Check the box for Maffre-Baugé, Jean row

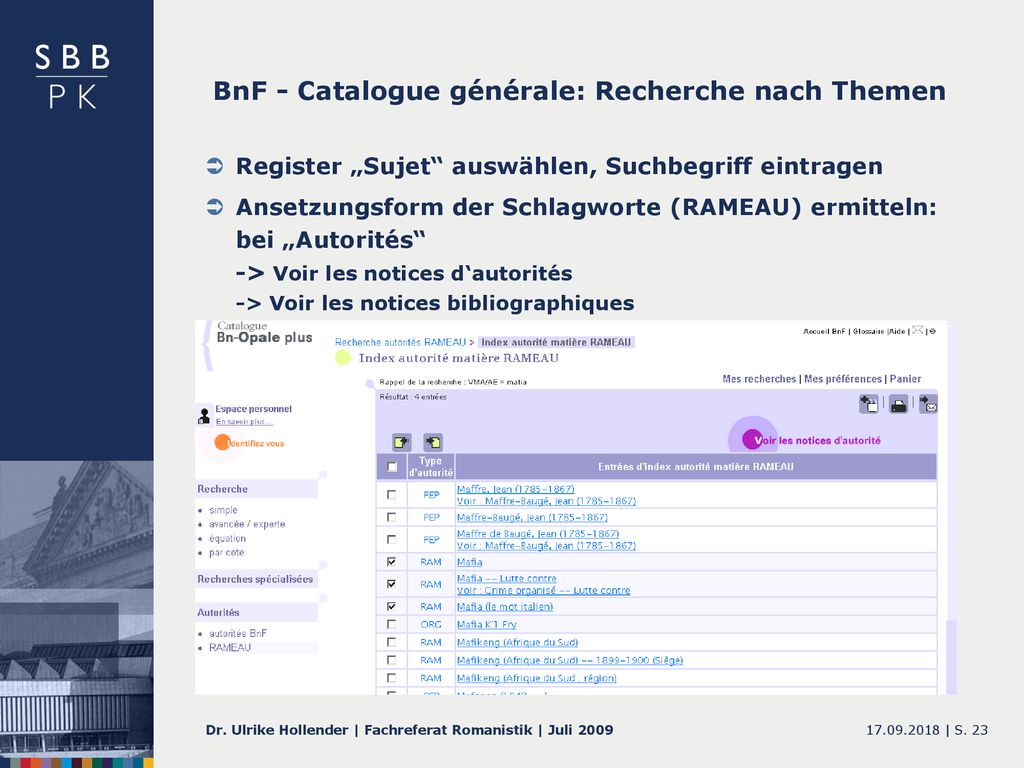pos(392,517)
